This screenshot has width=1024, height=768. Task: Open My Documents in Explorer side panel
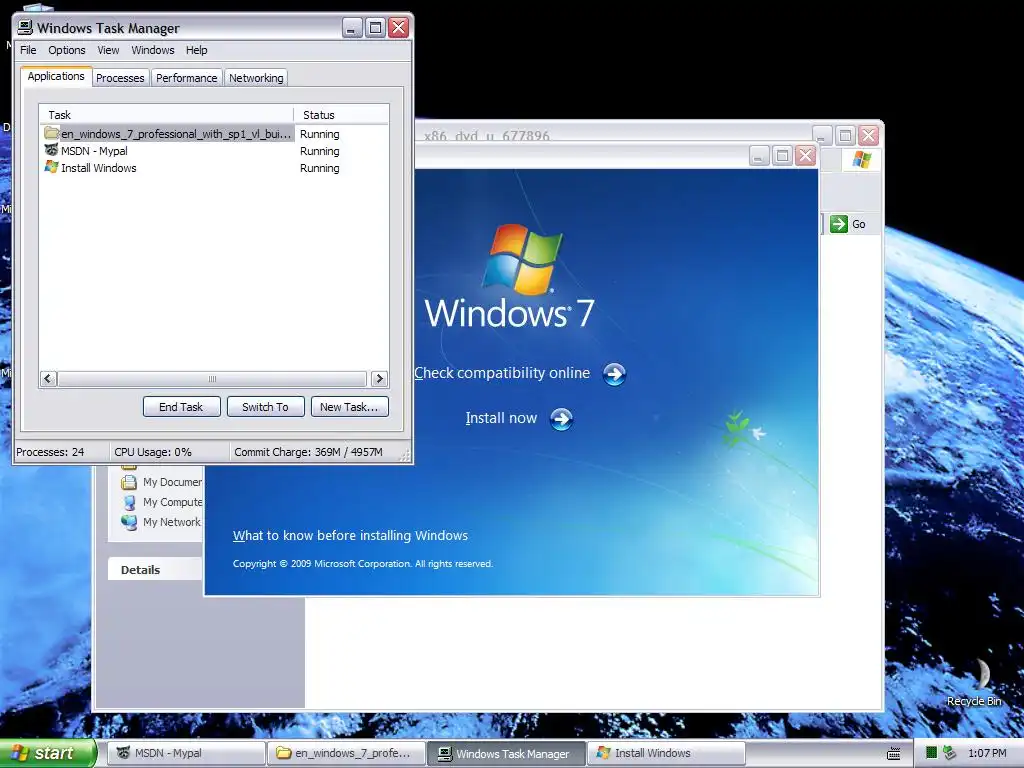click(172, 482)
